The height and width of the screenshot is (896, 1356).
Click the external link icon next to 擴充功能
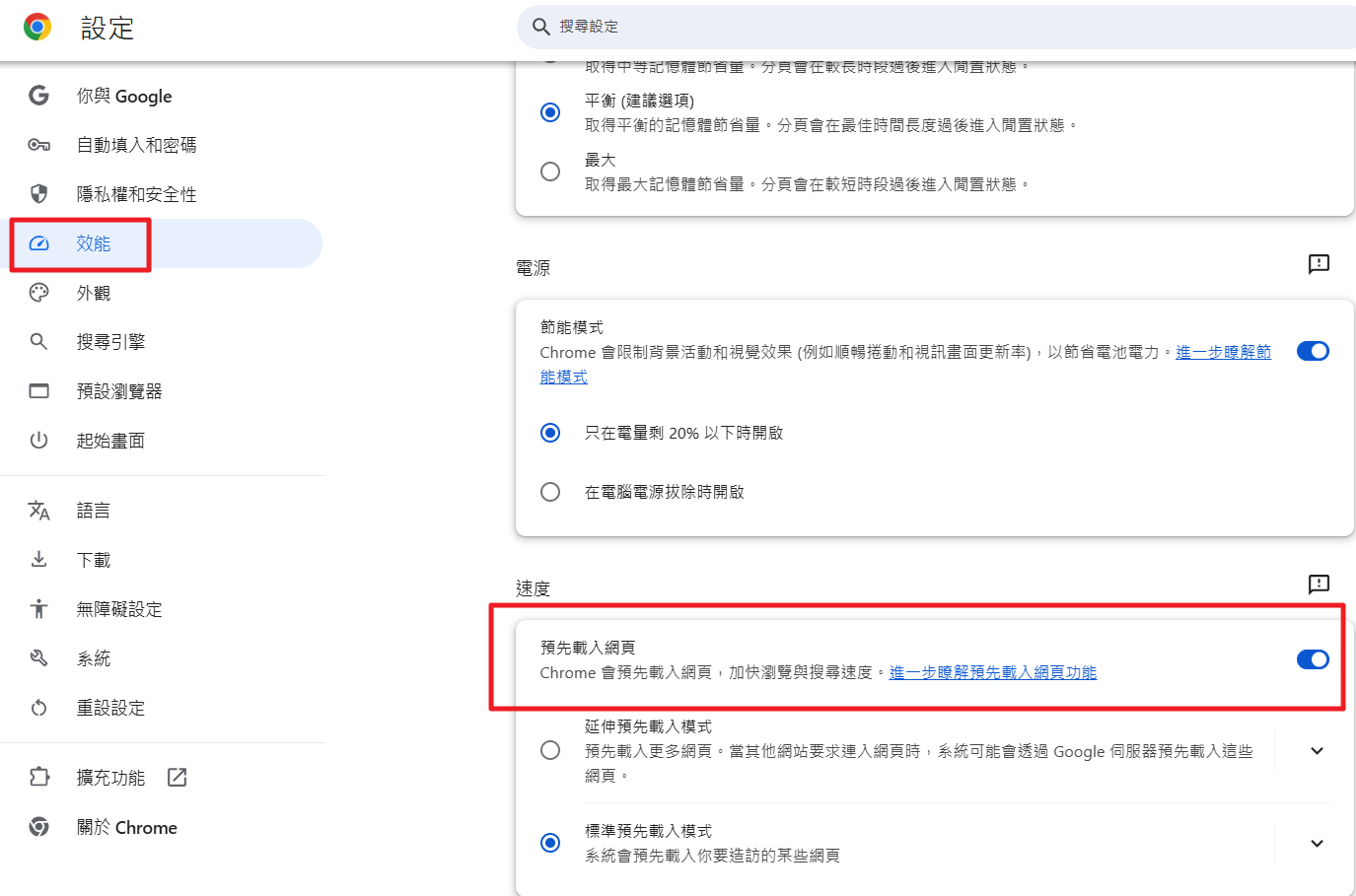(x=177, y=778)
